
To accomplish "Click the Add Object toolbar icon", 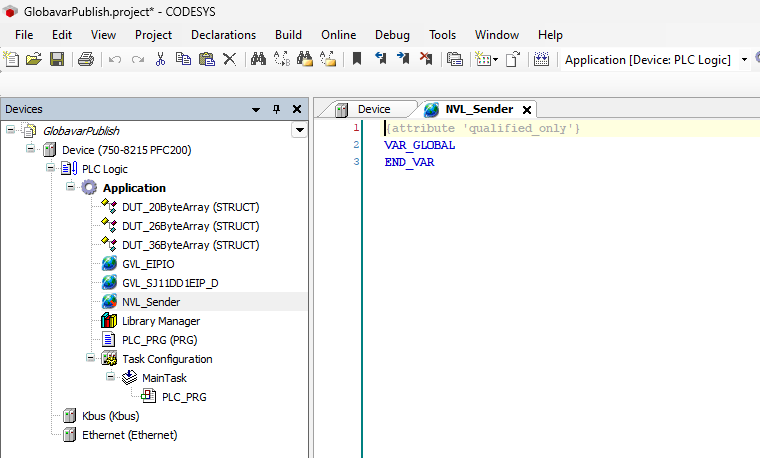I will point(483,59).
